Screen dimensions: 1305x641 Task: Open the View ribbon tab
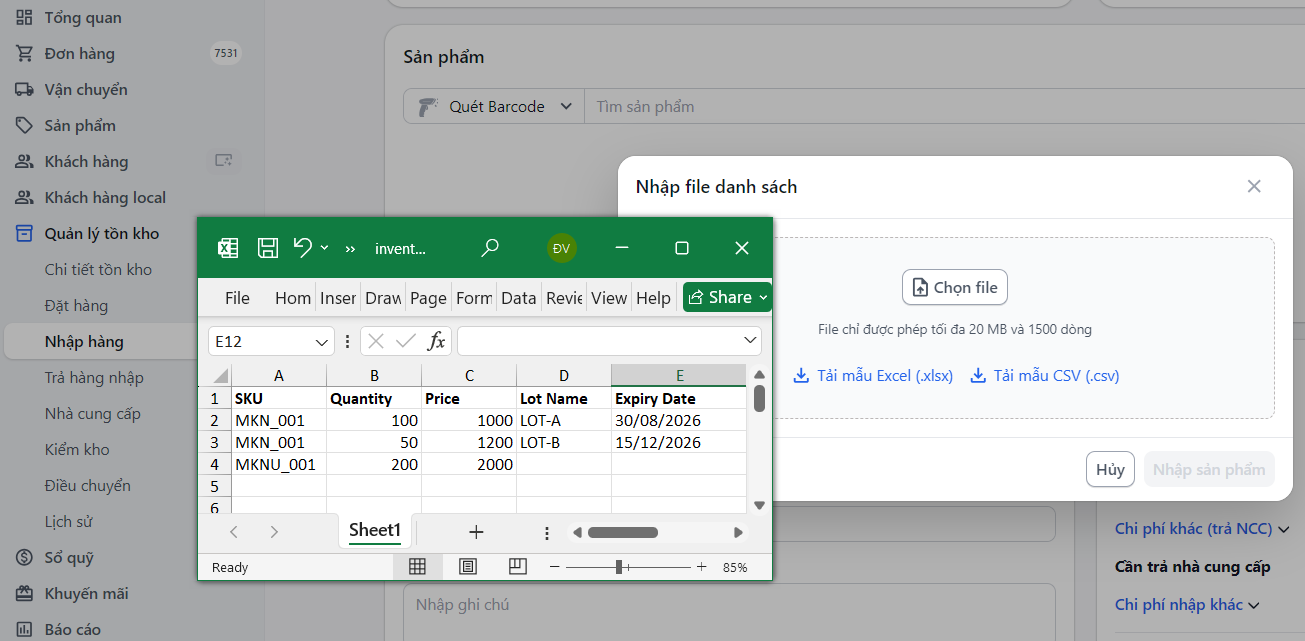pyautogui.click(x=609, y=298)
